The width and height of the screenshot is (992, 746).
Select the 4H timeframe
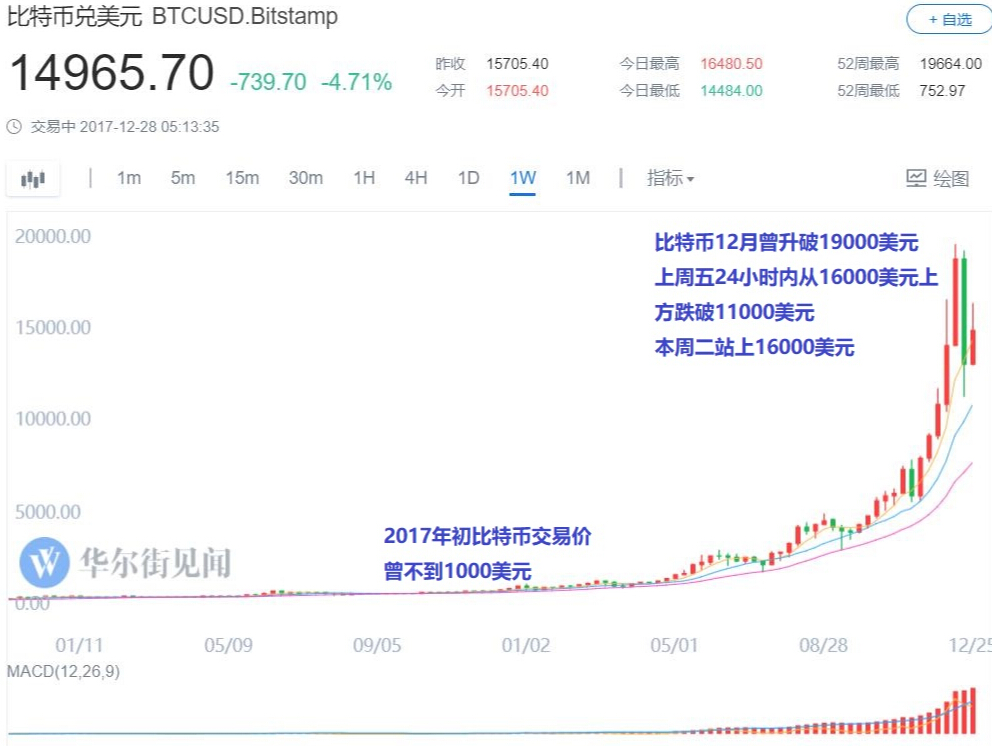pos(416,179)
